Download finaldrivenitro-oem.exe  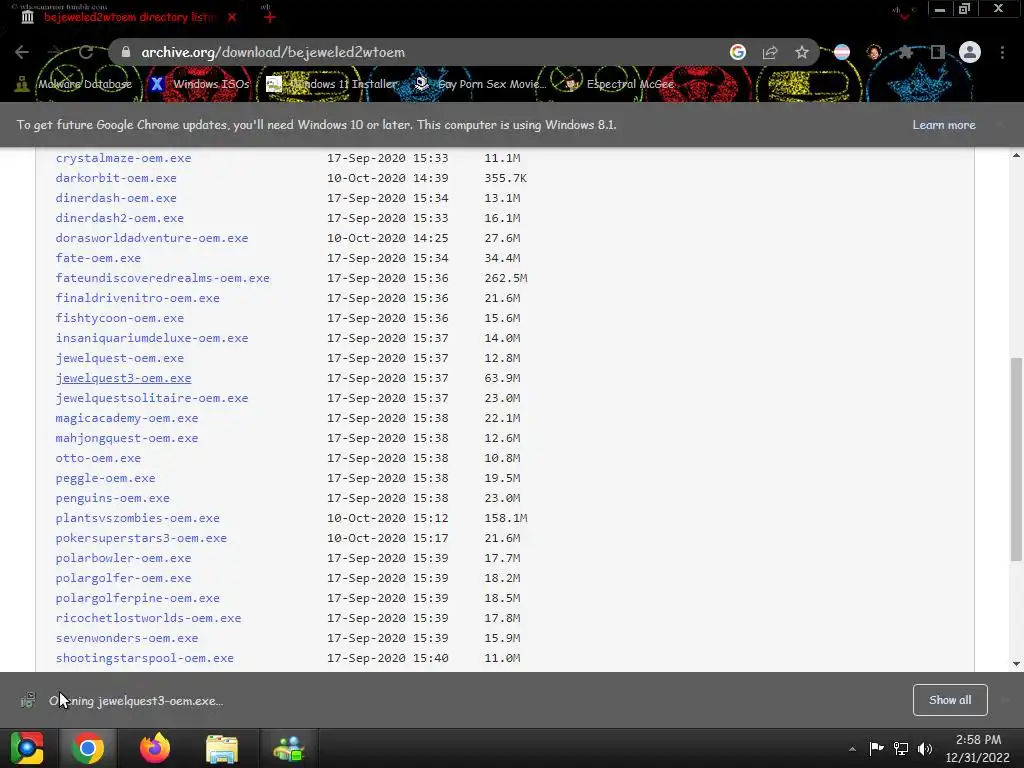tap(138, 298)
